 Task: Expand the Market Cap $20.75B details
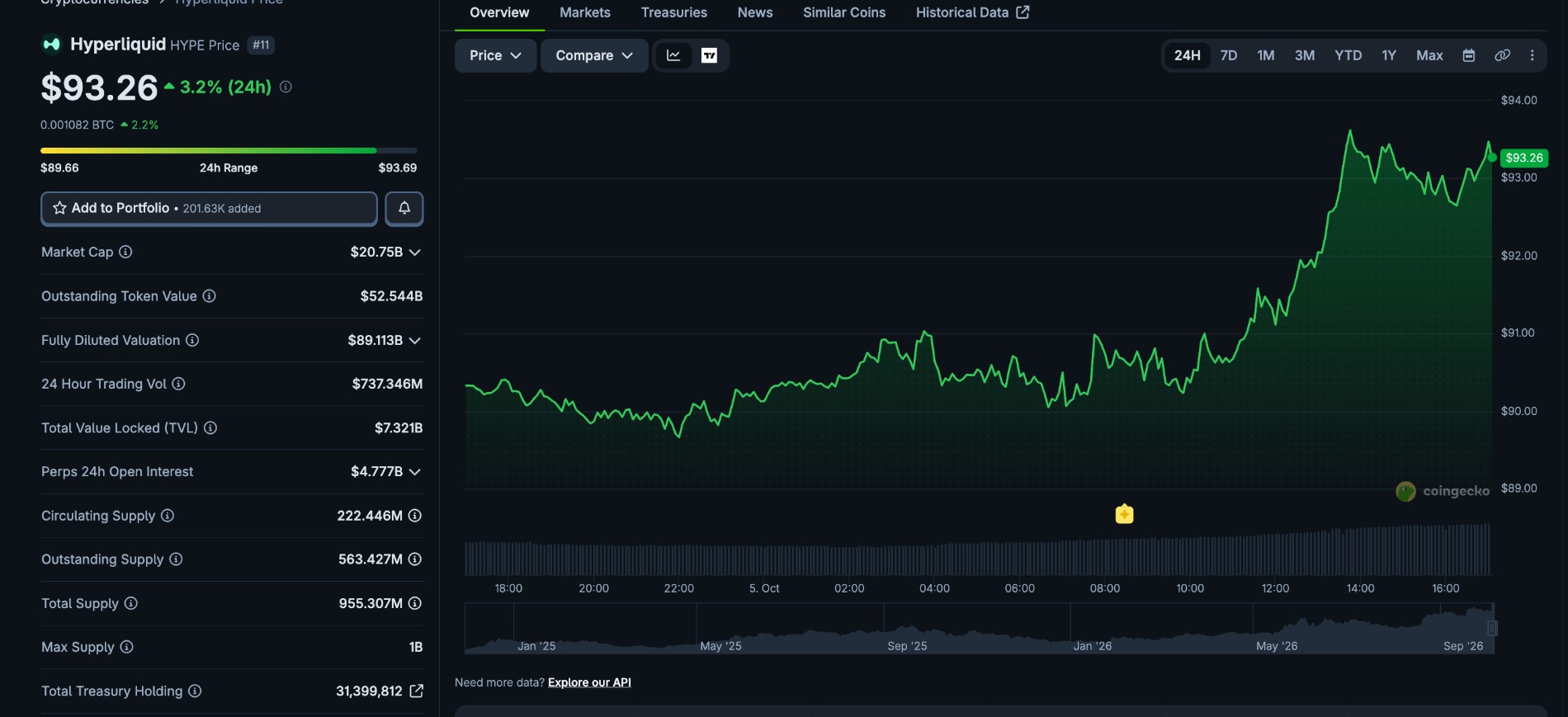click(x=415, y=252)
